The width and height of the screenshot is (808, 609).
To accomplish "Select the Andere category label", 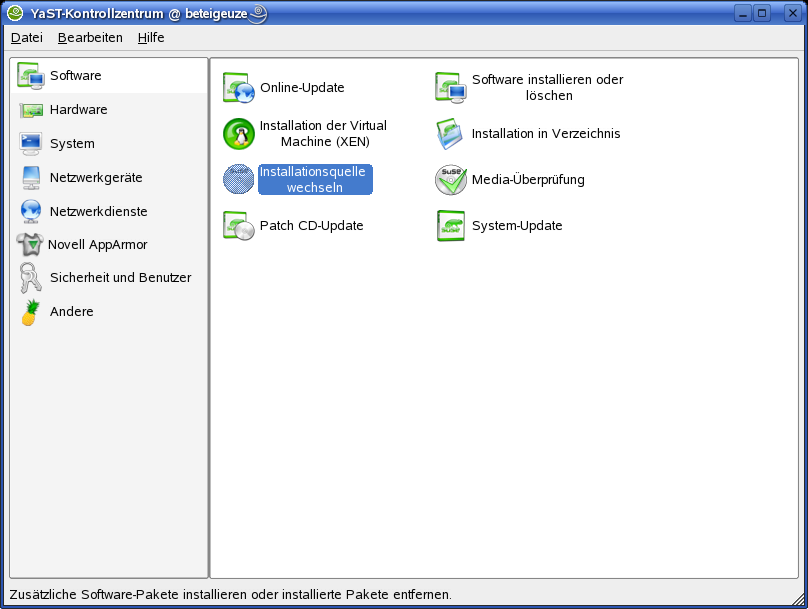I will click(72, 312).
